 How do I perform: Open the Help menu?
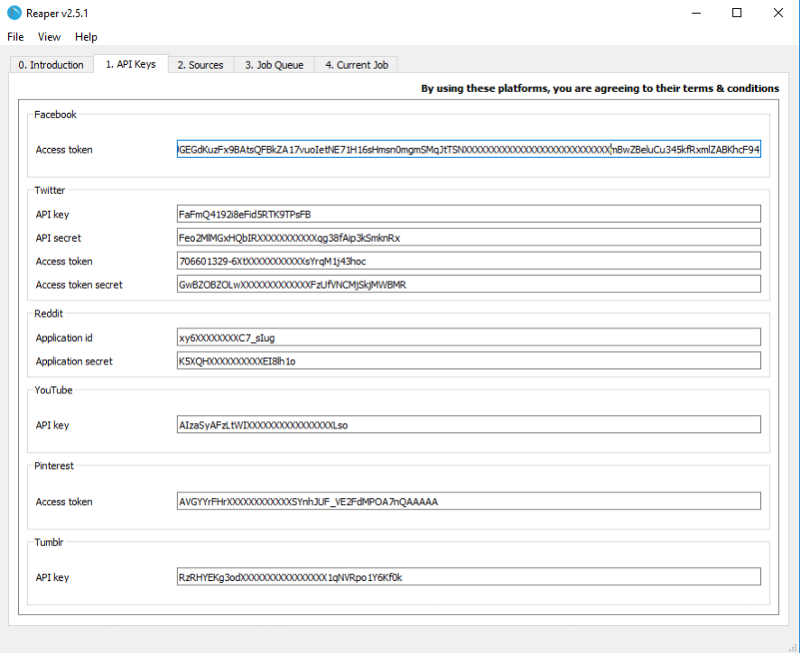click(x=86, y=37)
